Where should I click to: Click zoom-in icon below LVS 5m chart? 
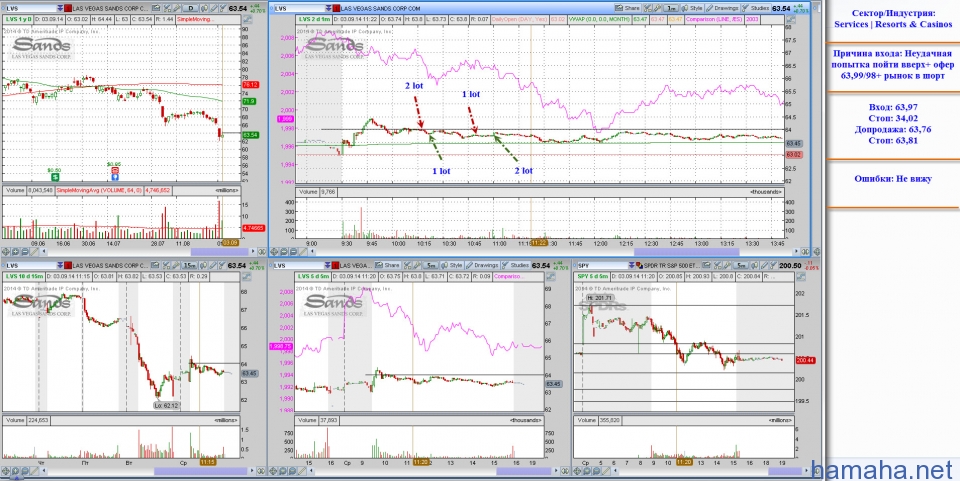click(x=282, y=471)
